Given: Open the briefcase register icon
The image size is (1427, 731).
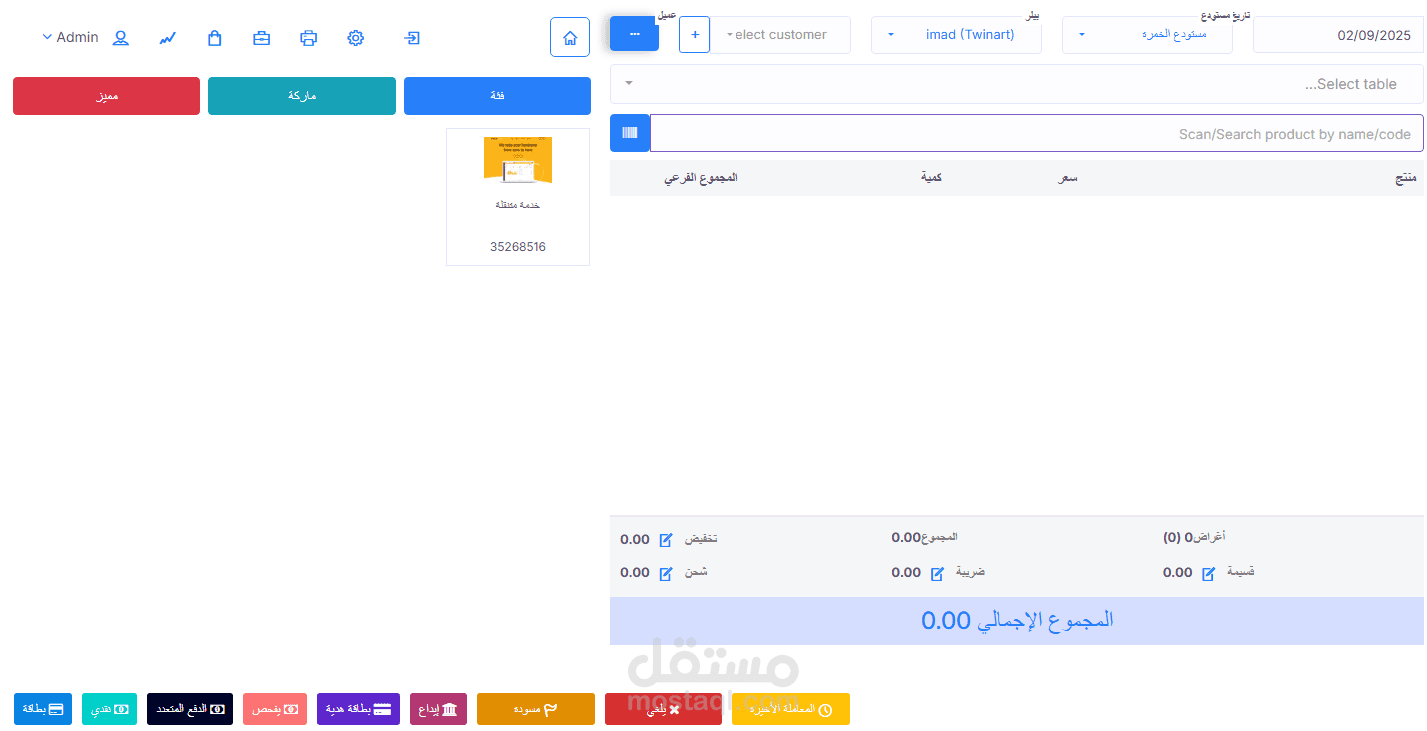Looking at the screenshot, I should pos(261,37).
